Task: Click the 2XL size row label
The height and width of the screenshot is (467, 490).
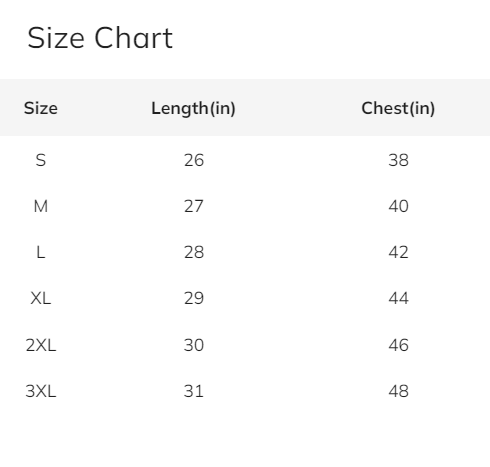Action: tap(41, 345)
